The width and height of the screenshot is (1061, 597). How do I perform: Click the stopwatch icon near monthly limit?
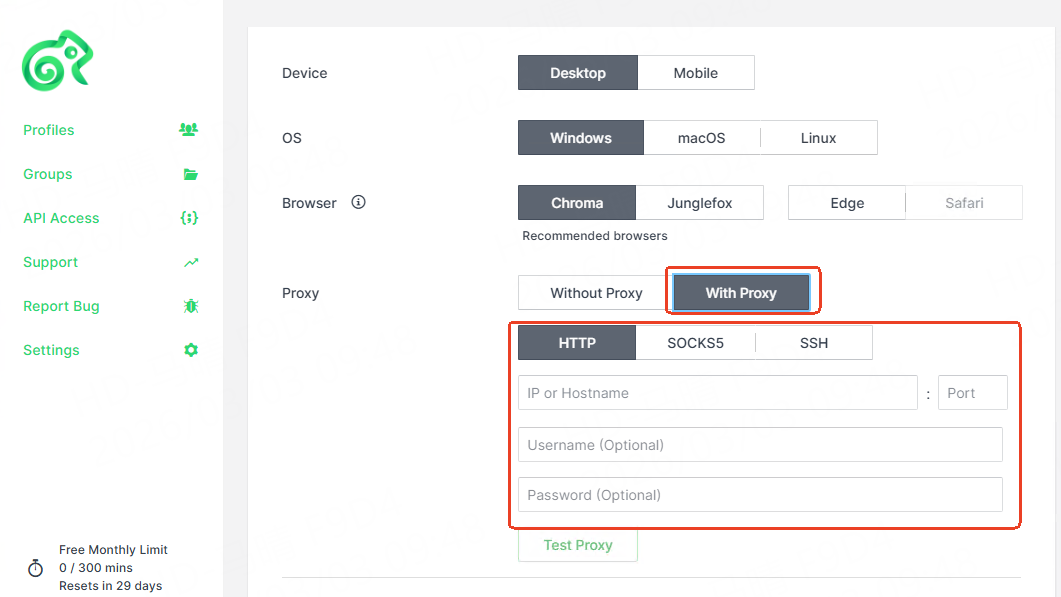pyautogui.click(x=35, y=568)
